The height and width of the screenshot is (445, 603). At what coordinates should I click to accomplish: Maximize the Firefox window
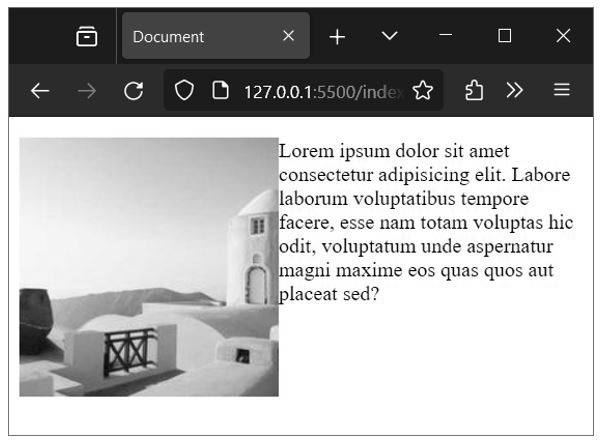[505, 37]
